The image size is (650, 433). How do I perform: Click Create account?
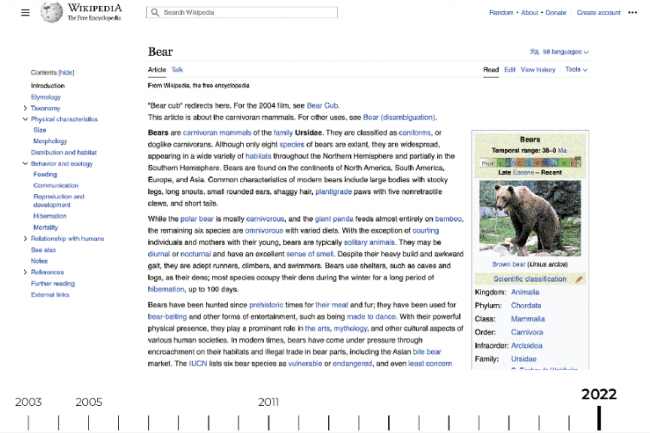pyautogui.click(x=599, y=12)
